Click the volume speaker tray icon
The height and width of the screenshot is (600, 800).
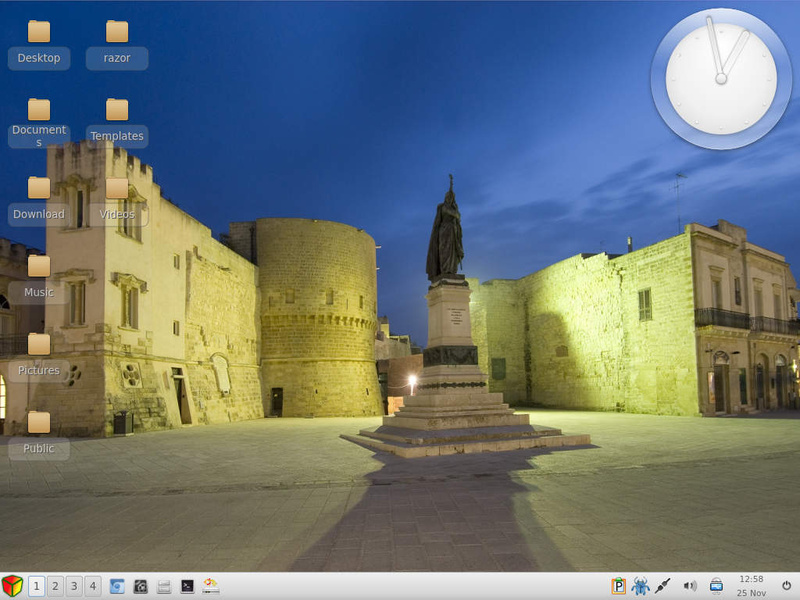690,586
